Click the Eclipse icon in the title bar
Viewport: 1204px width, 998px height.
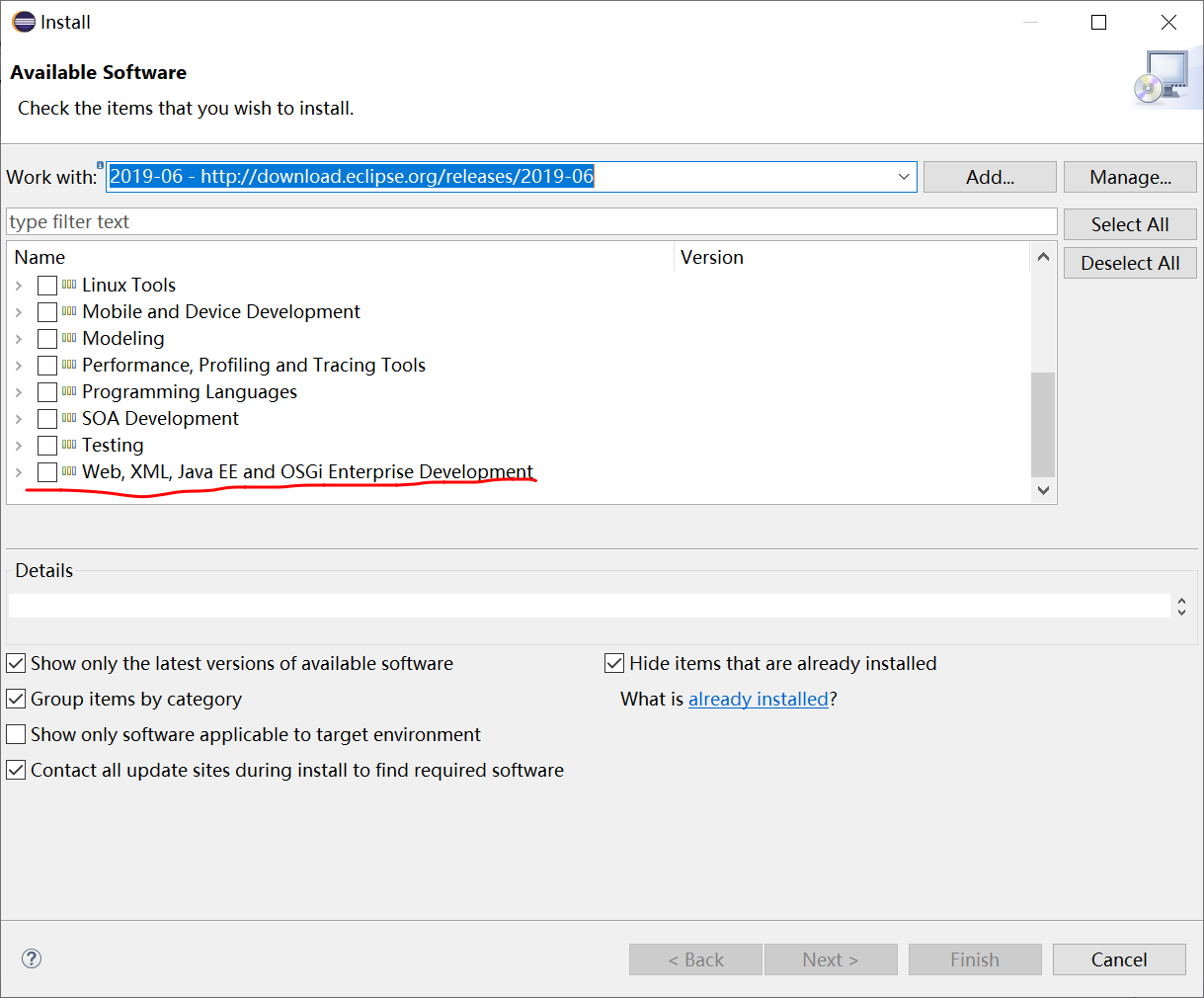pyautogui.click(x=24, y=22)
